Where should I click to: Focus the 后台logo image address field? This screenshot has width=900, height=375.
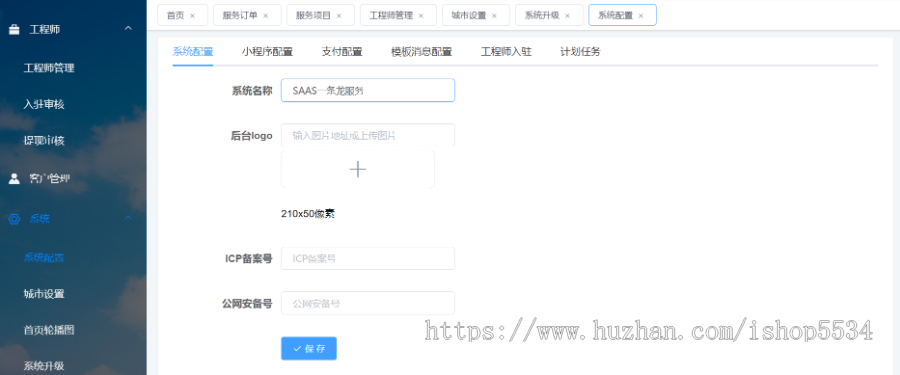(368, 136)
